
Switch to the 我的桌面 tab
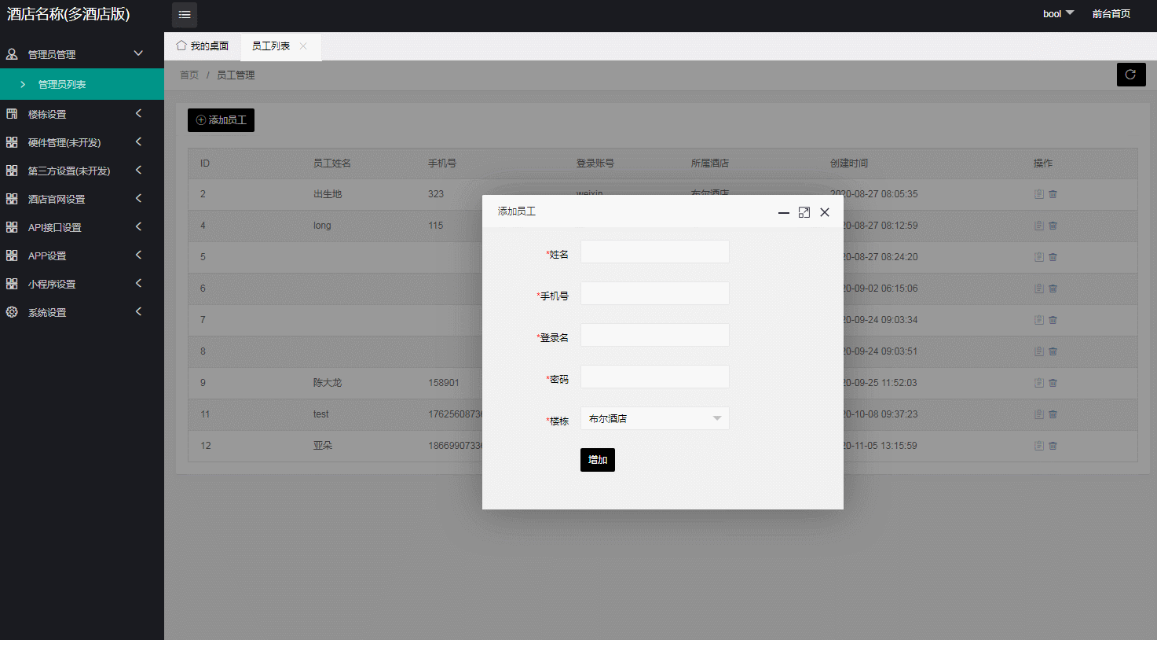click(x=202, y=47)
